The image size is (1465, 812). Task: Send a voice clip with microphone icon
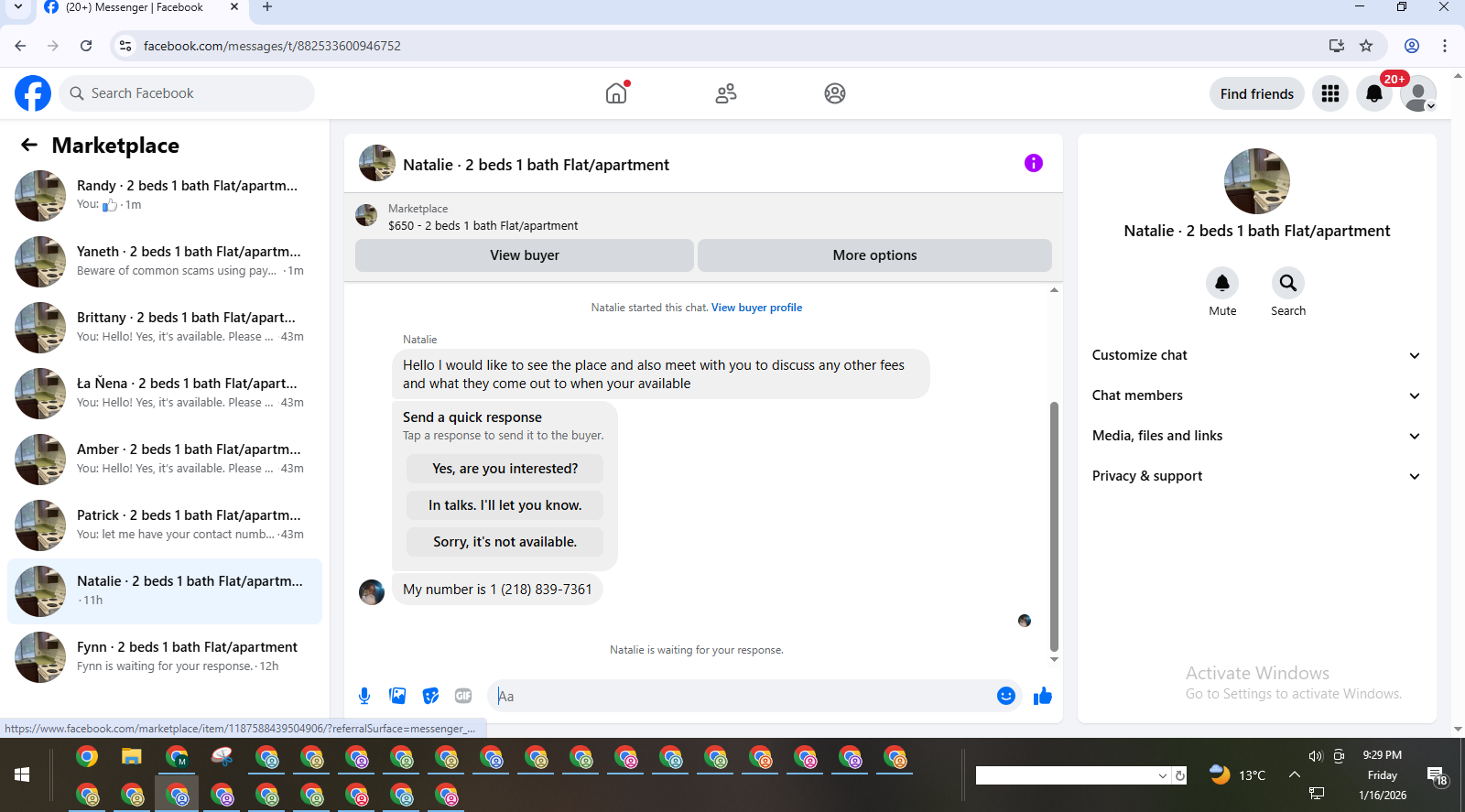pyautogui.click(x=364, y=696)
